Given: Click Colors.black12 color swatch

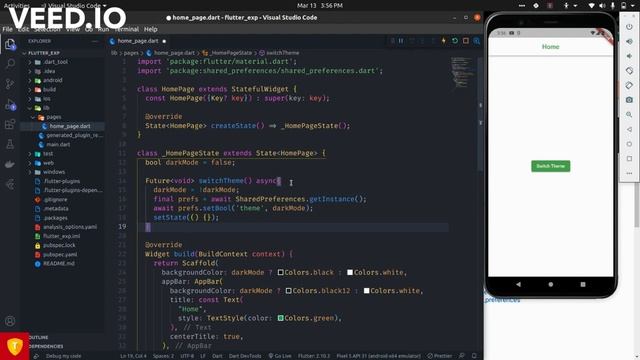Looking at the screenshot, I should 289,291.
